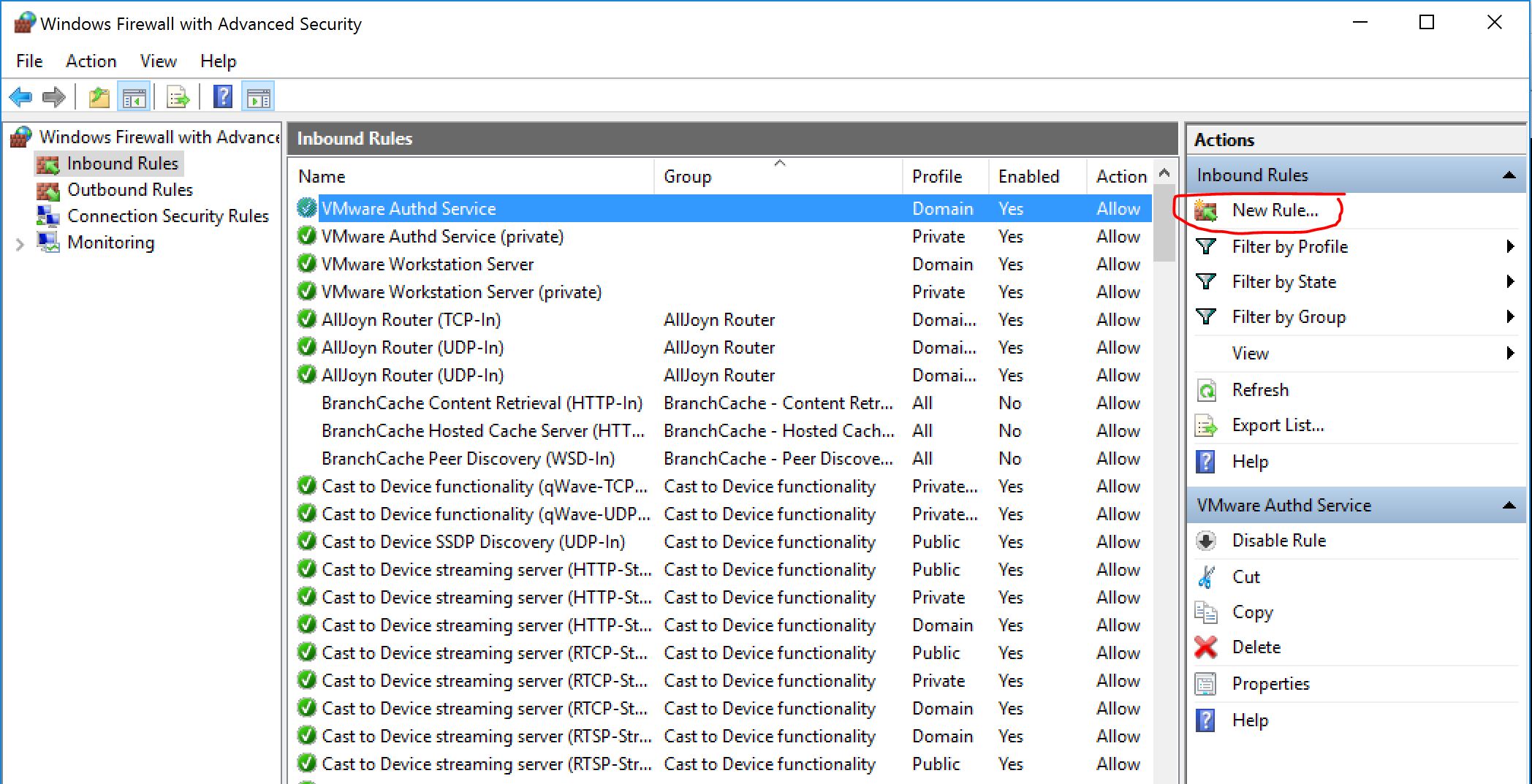This screenshot has height=784, width=1532.
Task: Click the Refresh icon in Actions pane
Action: pos(1206,390)
